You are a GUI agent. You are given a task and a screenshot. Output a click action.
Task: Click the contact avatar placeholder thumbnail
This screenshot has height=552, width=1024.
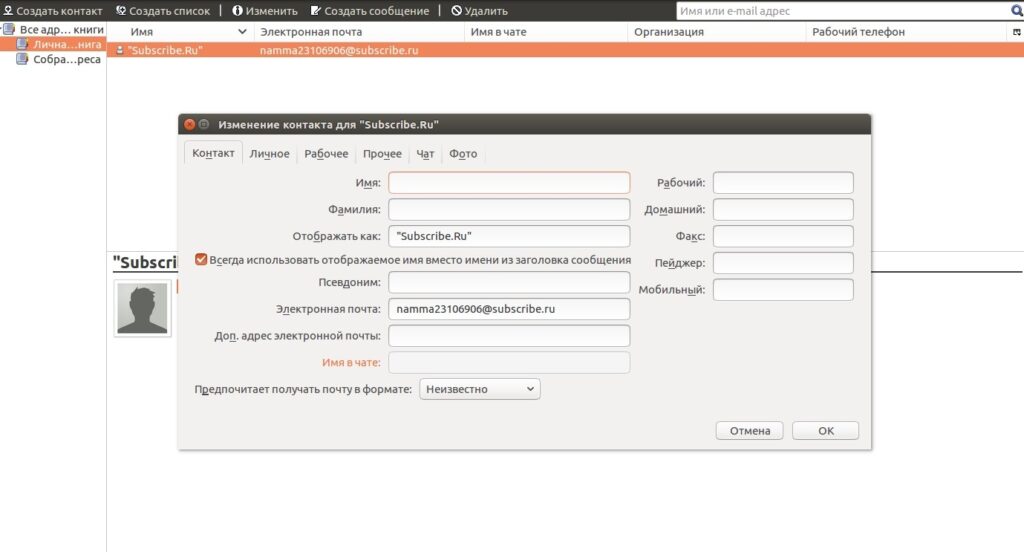(x=142, y=308)
